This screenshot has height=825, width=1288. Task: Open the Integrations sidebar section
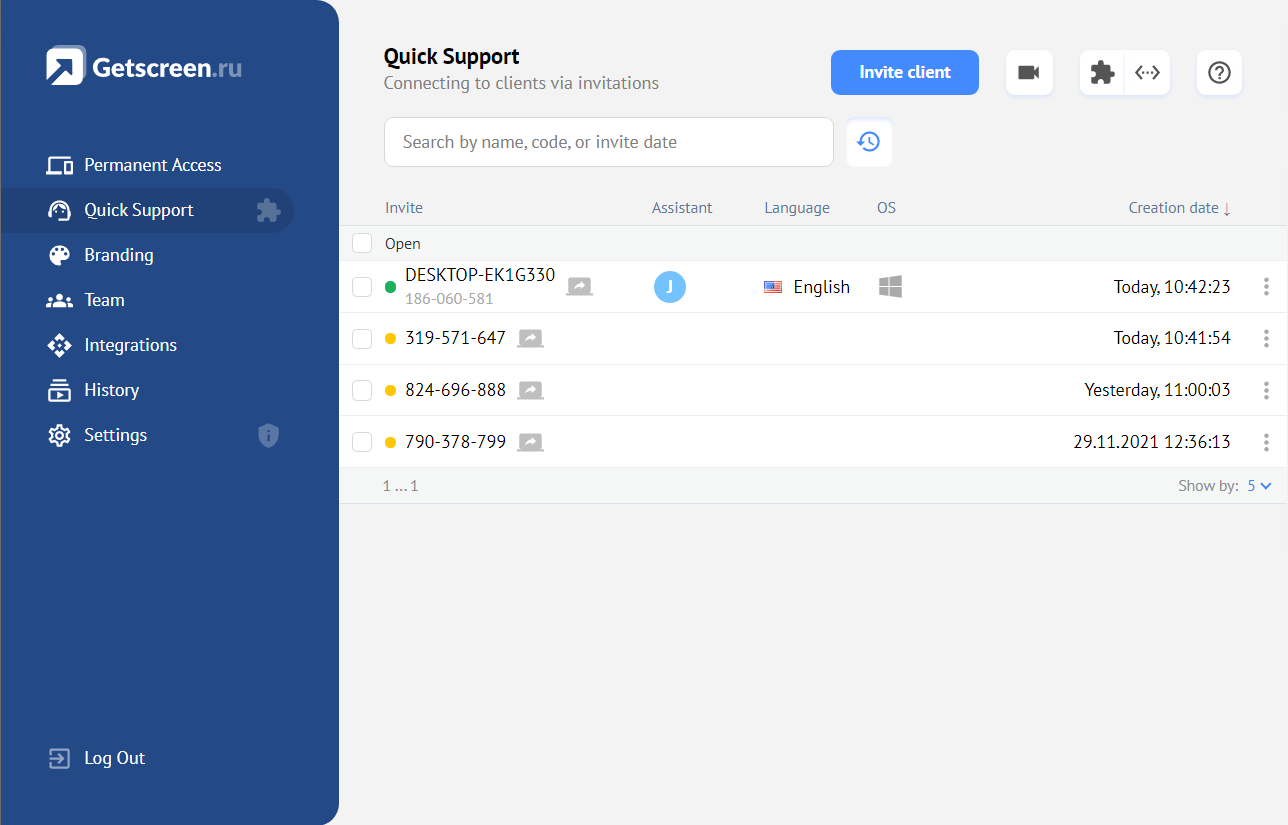tap(130, 345)
